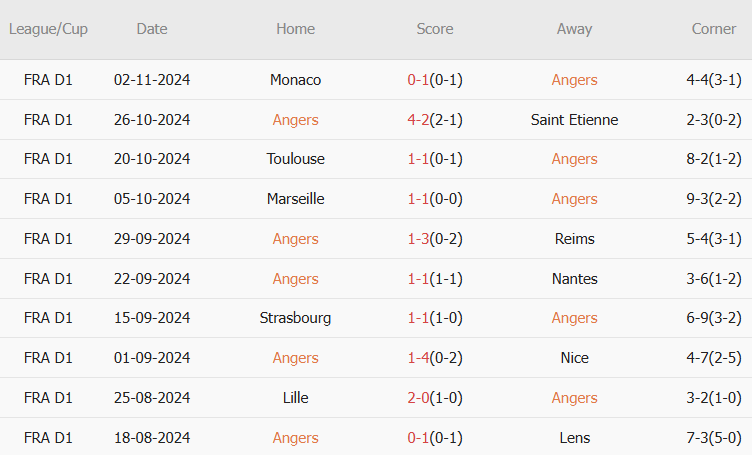The width and height of the screenshot is (752, 455).
Task: Click the Monaco home team name
Action: 295,80
